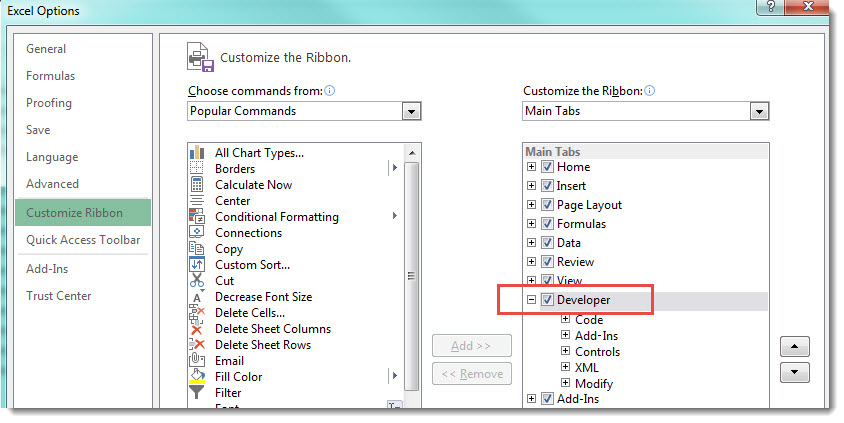Viewport: 844px width, 423px height.
Task: Open the Add-Ins options category
Action: tap(47, 269)
